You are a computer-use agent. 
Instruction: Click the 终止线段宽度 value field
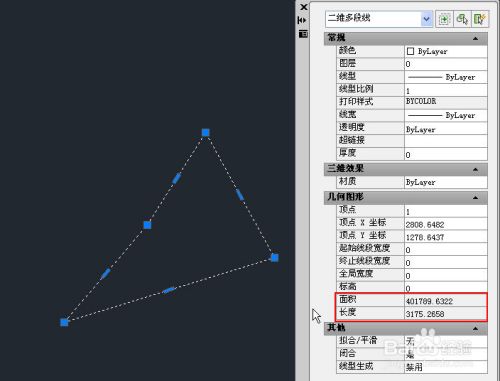446,262
